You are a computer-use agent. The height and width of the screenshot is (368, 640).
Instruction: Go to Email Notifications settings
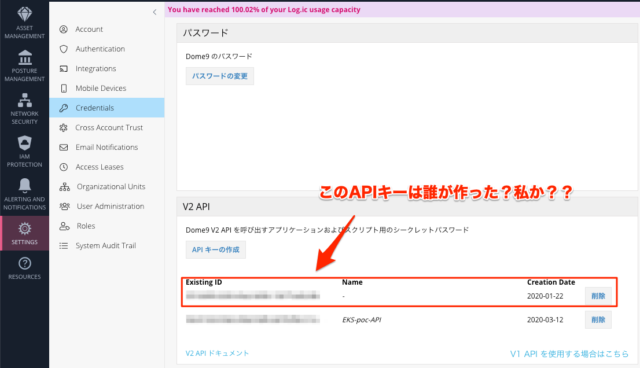pos(107,147)
